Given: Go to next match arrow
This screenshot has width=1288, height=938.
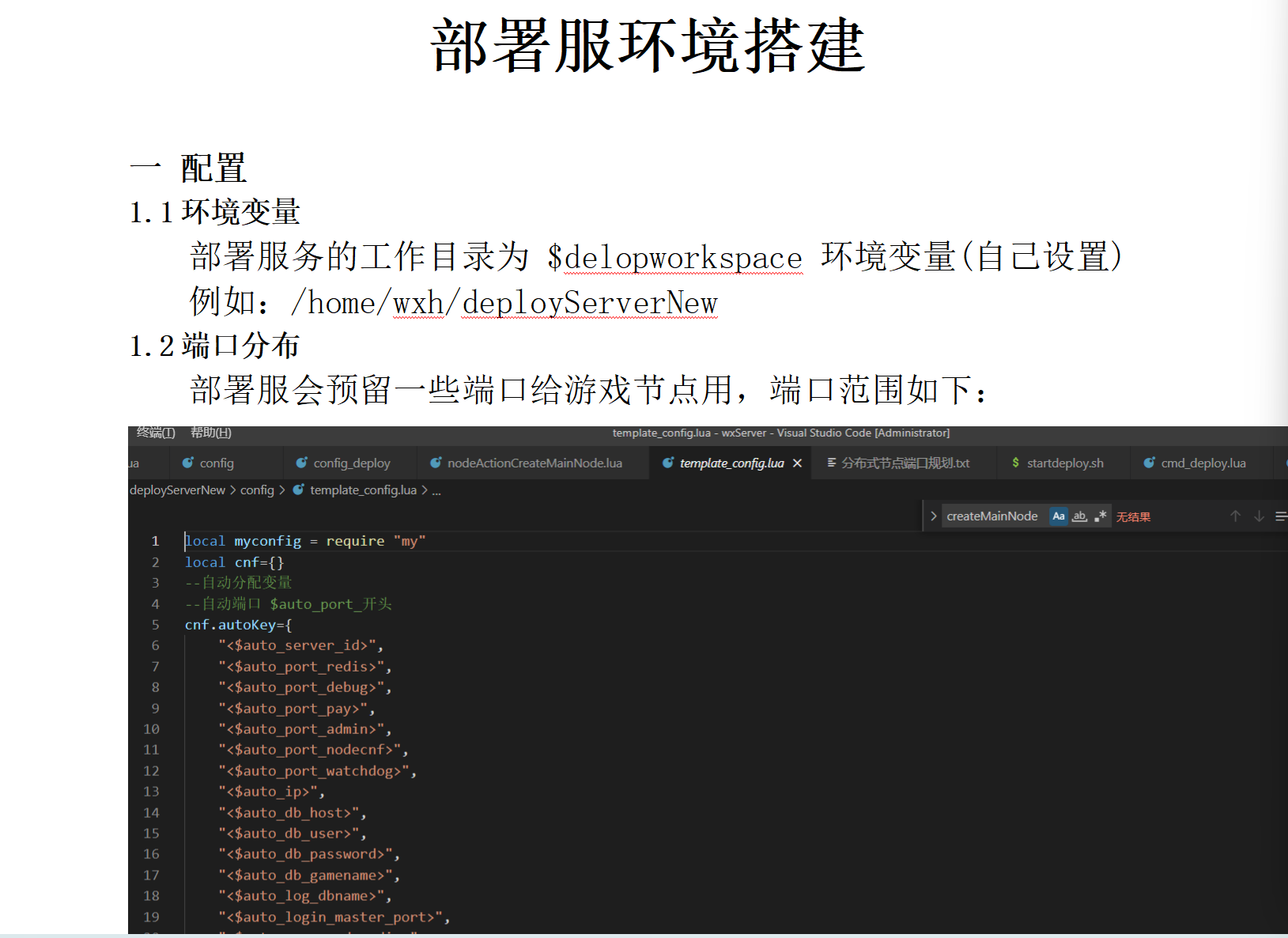Looking at the screenshot, I should [1260, 516].
